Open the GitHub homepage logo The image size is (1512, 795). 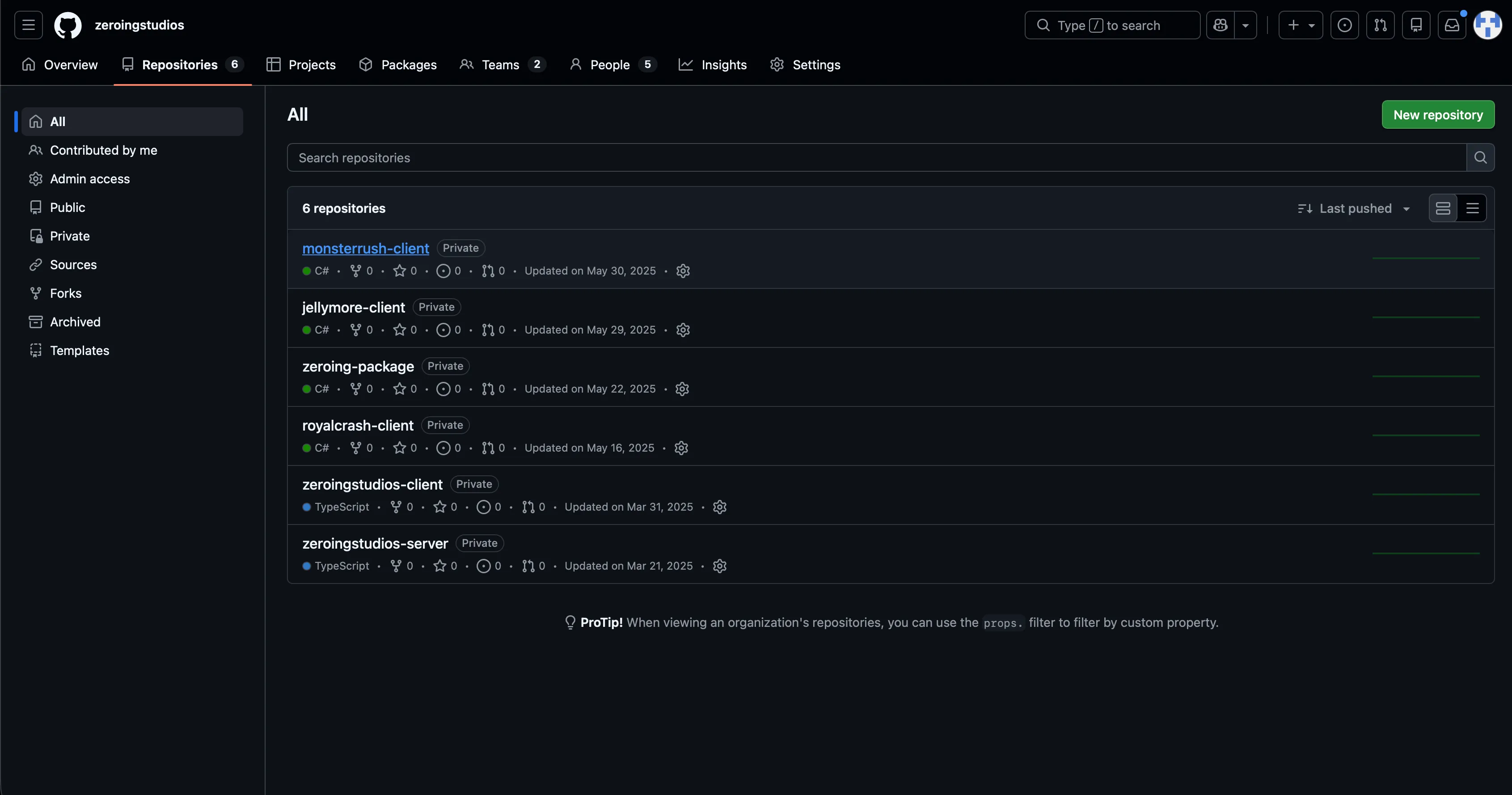(68, 25)
